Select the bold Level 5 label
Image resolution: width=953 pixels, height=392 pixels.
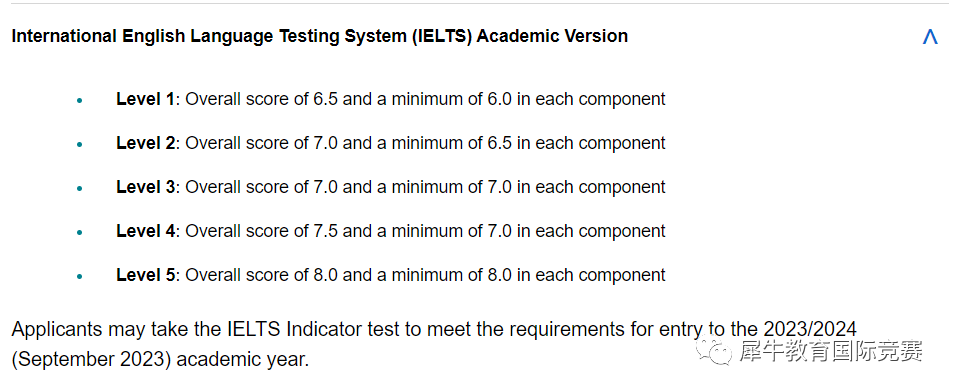145,275
